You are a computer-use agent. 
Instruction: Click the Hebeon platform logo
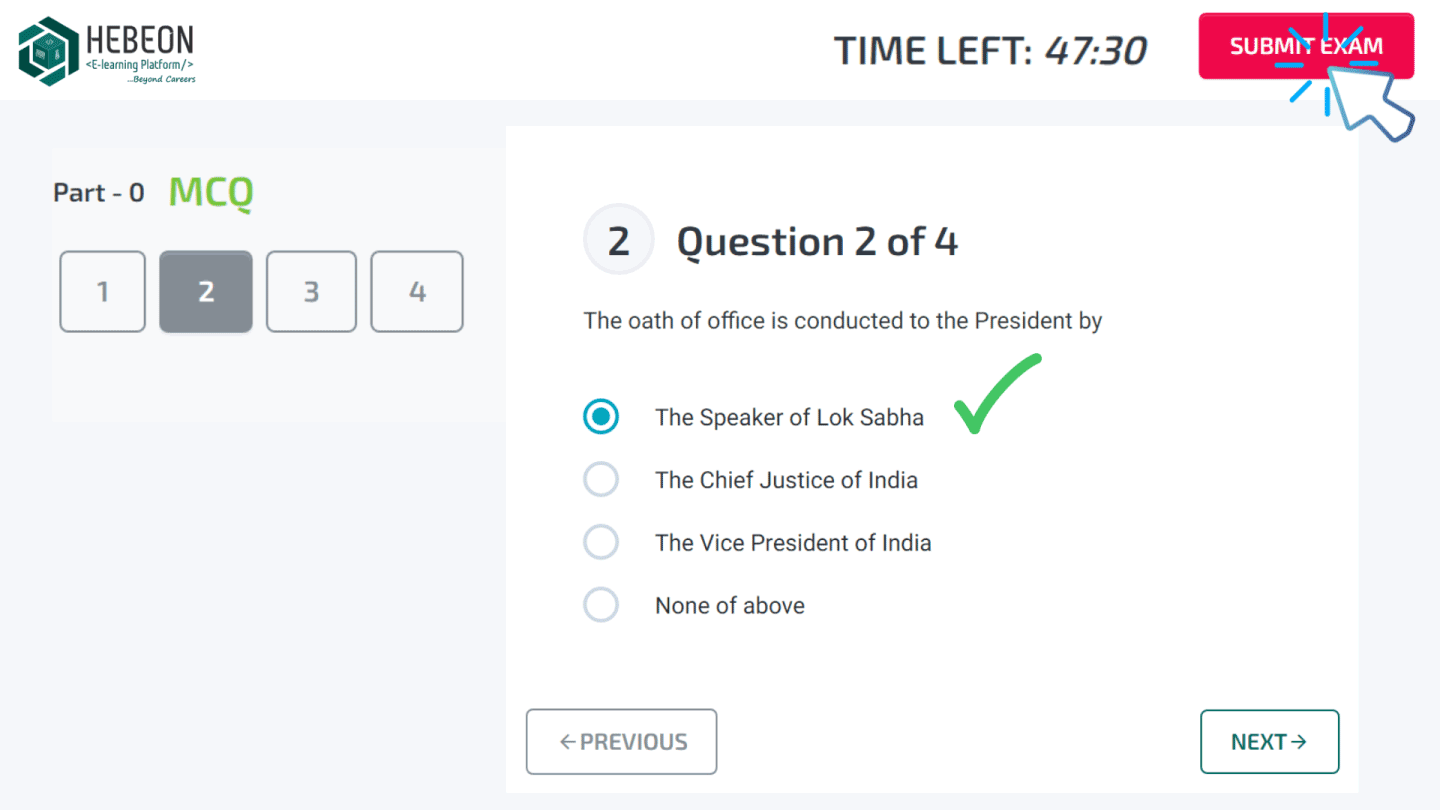pos(105,50)
